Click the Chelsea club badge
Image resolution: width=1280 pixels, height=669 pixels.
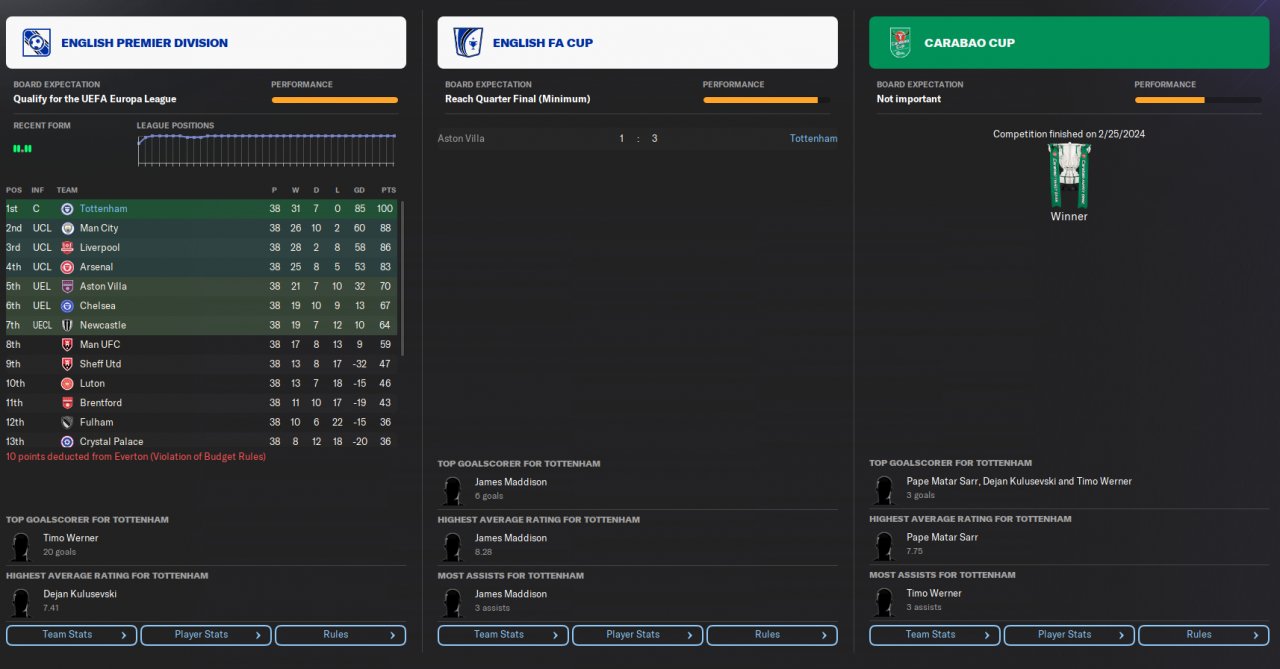click(x=67, y=306)
